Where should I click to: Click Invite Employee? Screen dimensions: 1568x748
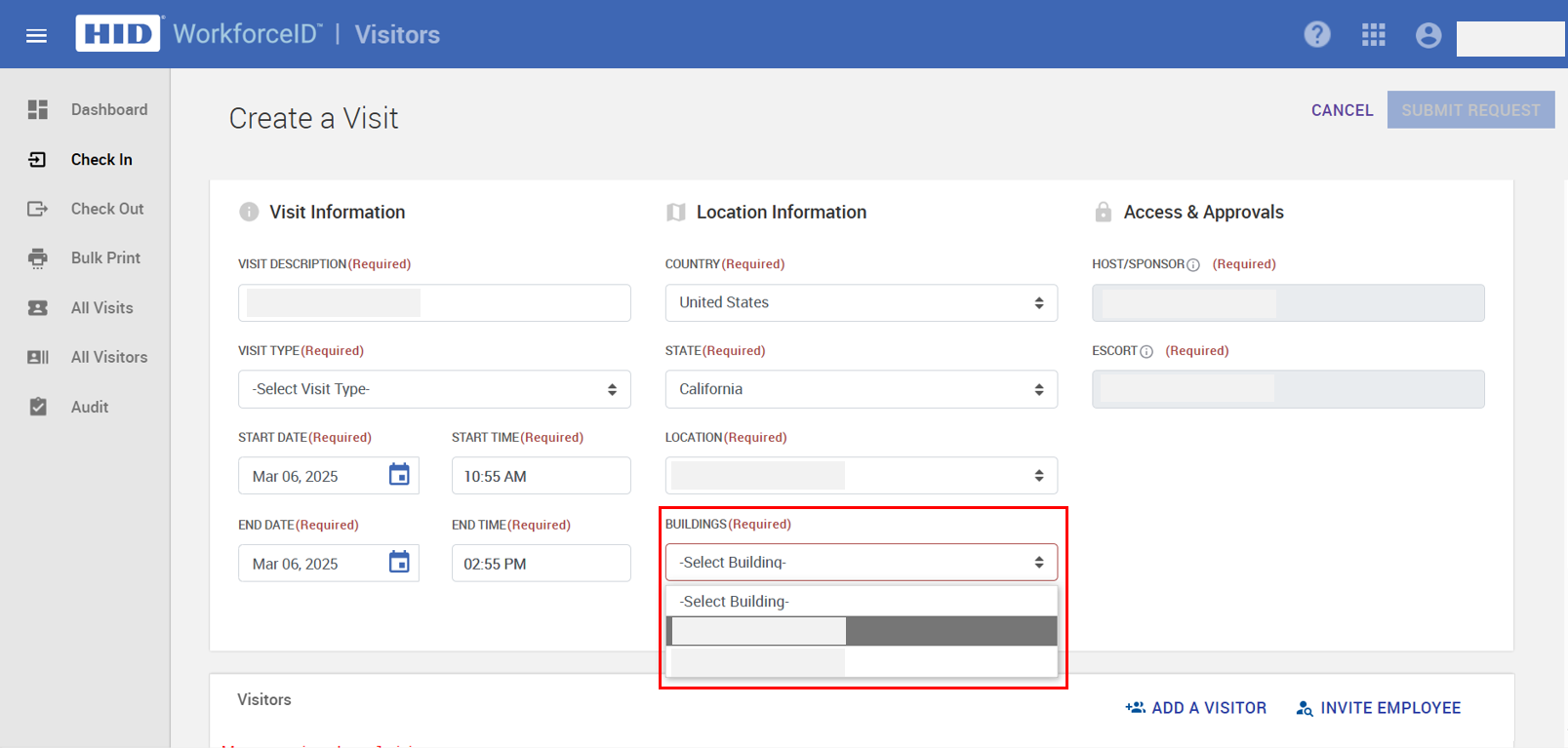(x=1379, y=708)
